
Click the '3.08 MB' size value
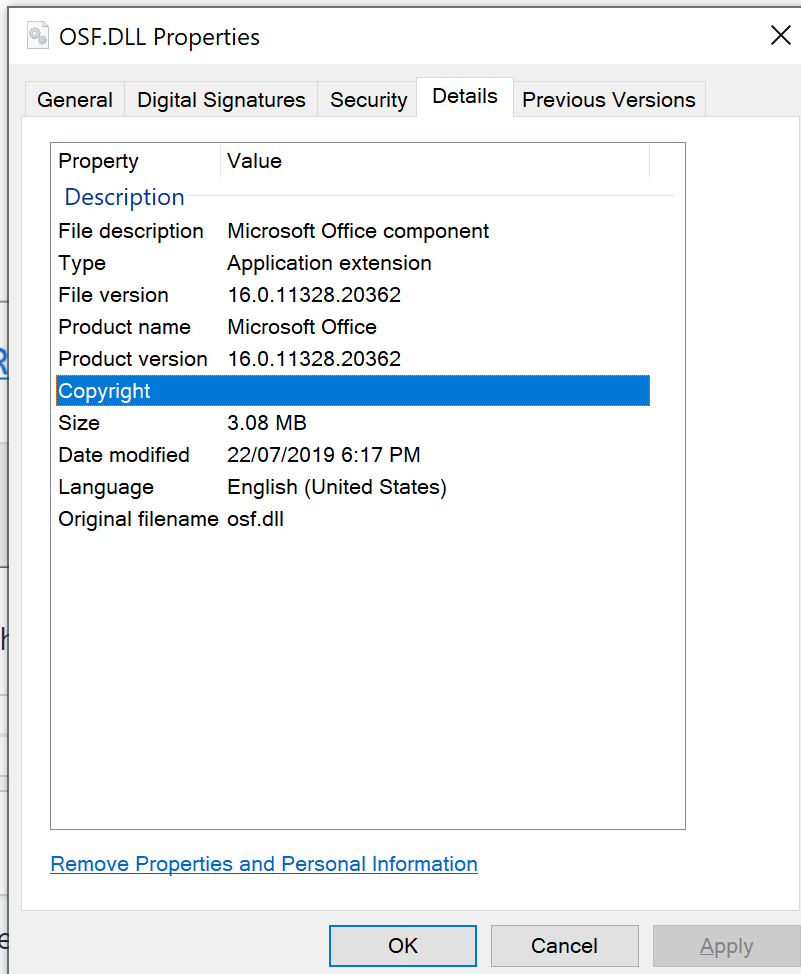pos(267,423)
